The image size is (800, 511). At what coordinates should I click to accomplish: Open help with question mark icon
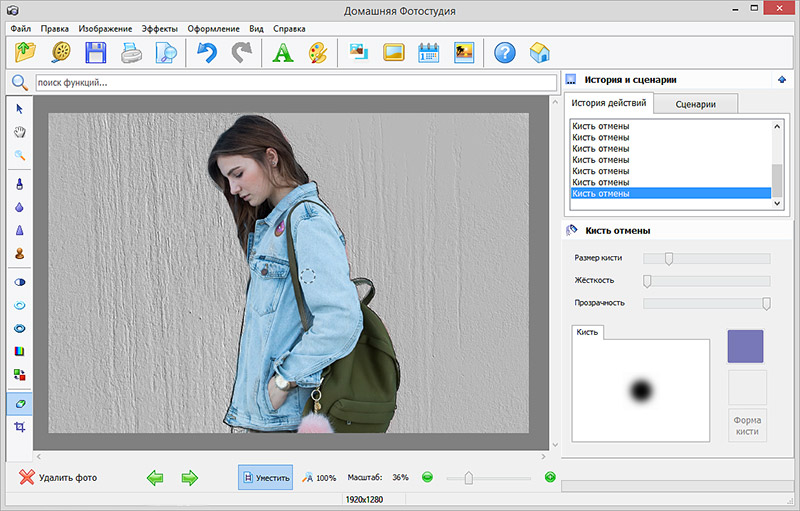[x=505, y=53]
